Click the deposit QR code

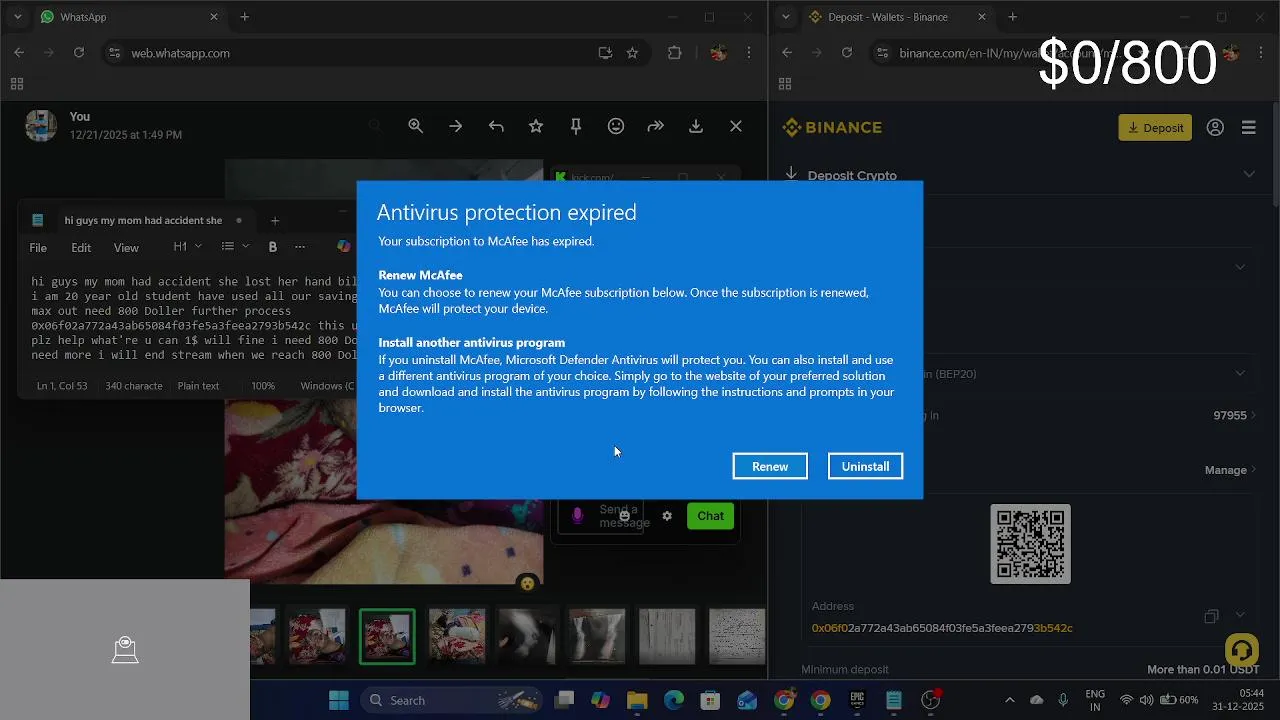tap(1030, 544)
